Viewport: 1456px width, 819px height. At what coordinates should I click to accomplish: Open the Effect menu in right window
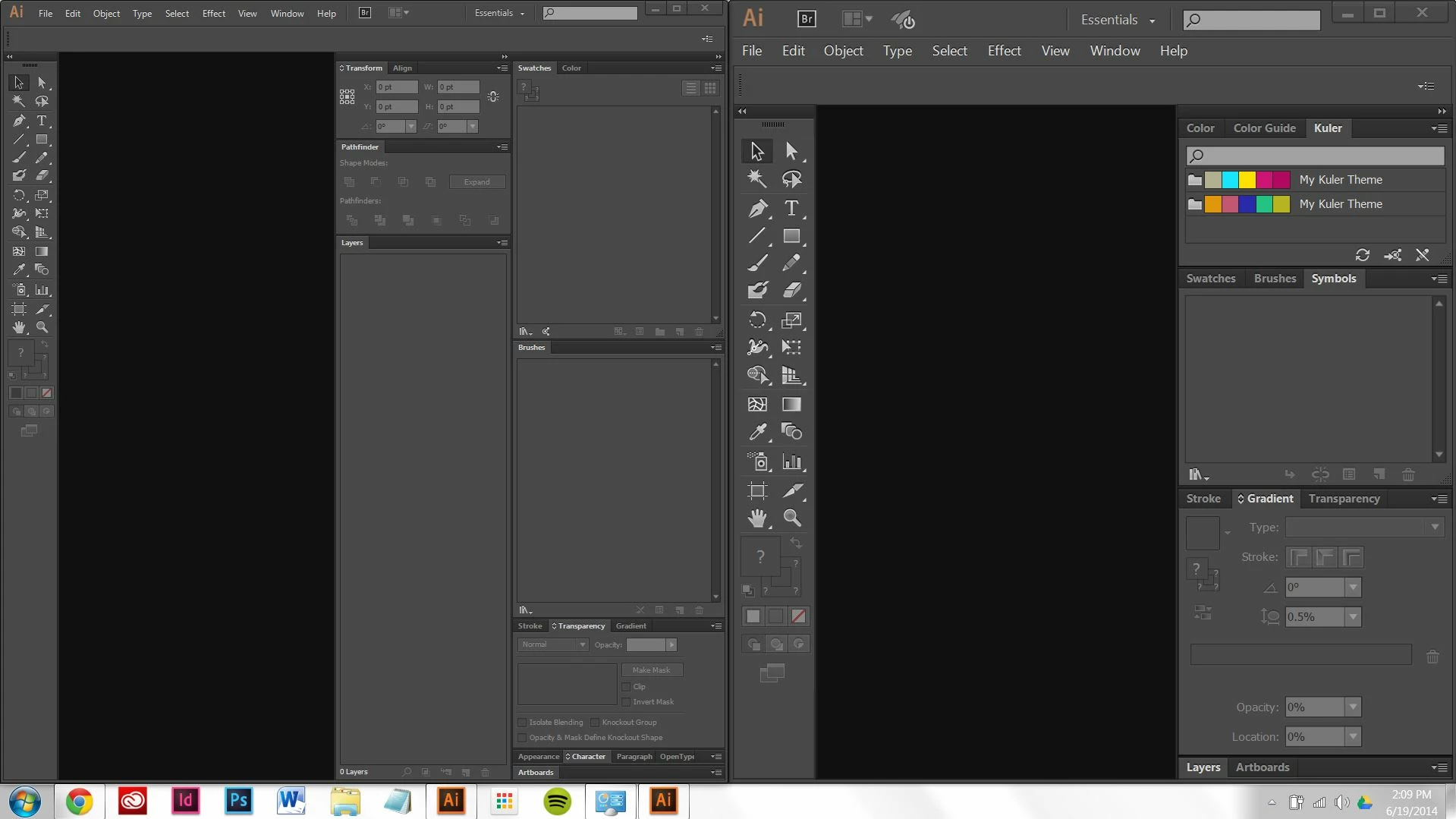(x=1004, y=51)
